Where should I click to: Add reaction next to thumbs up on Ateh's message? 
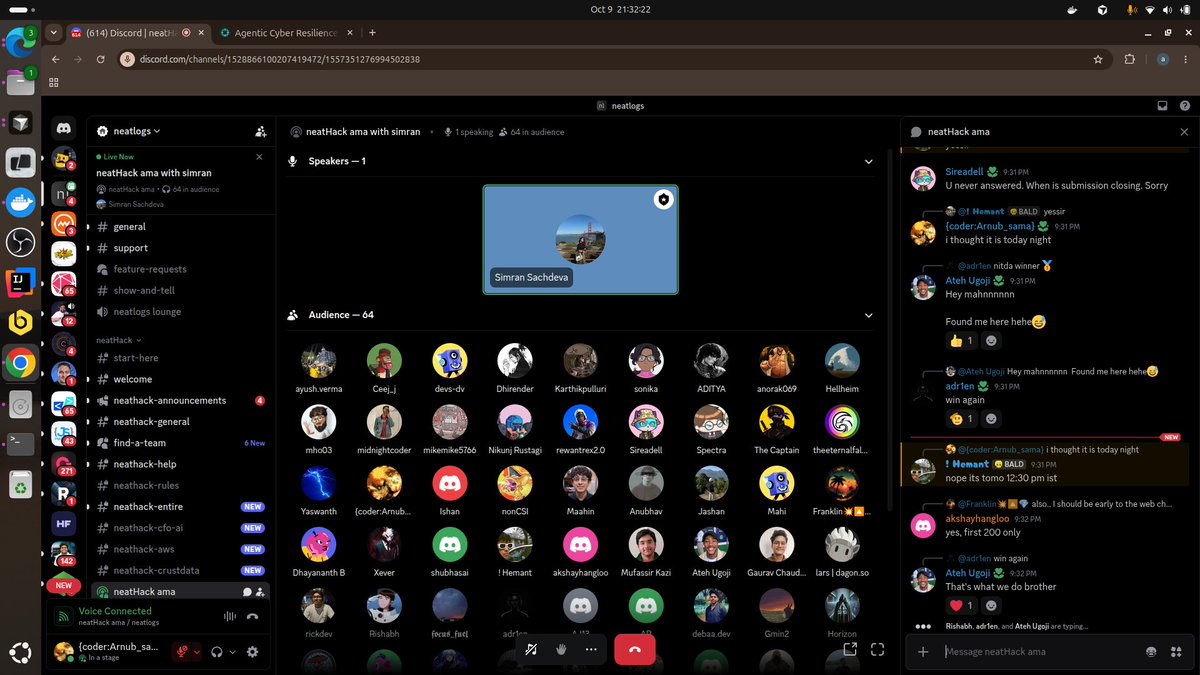tap(991, 341)
